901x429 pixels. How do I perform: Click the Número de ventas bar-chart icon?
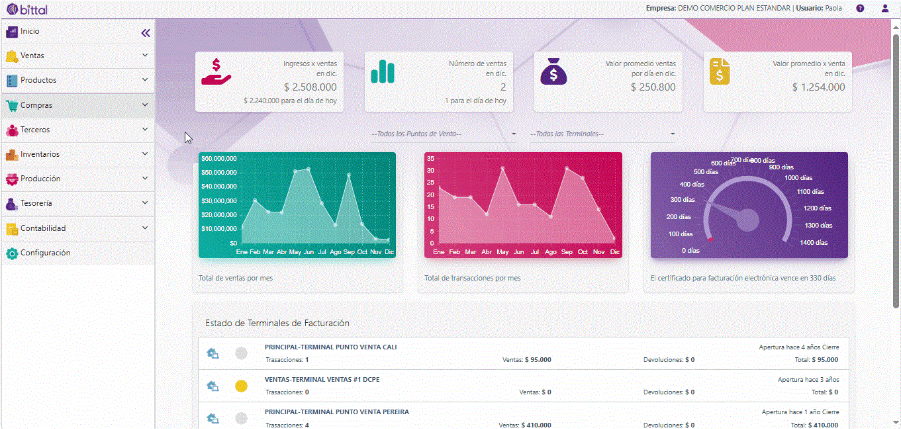click(x=383, y=73)
